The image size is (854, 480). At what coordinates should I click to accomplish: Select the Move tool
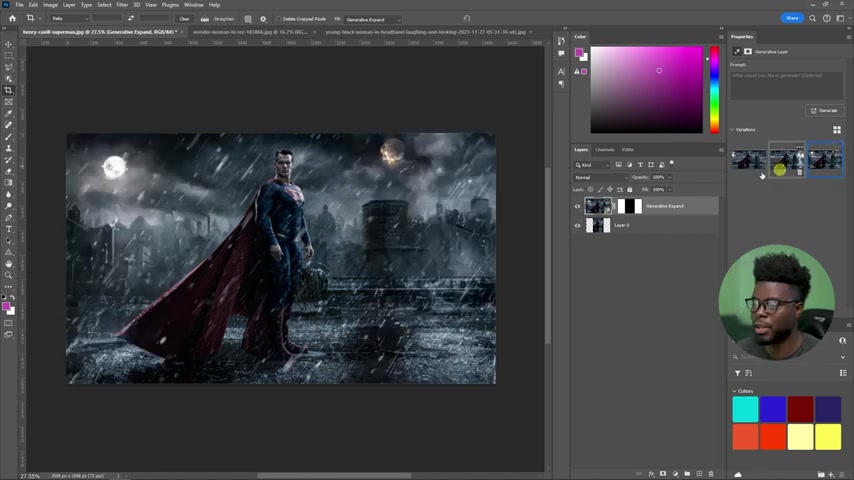[8, 44]
